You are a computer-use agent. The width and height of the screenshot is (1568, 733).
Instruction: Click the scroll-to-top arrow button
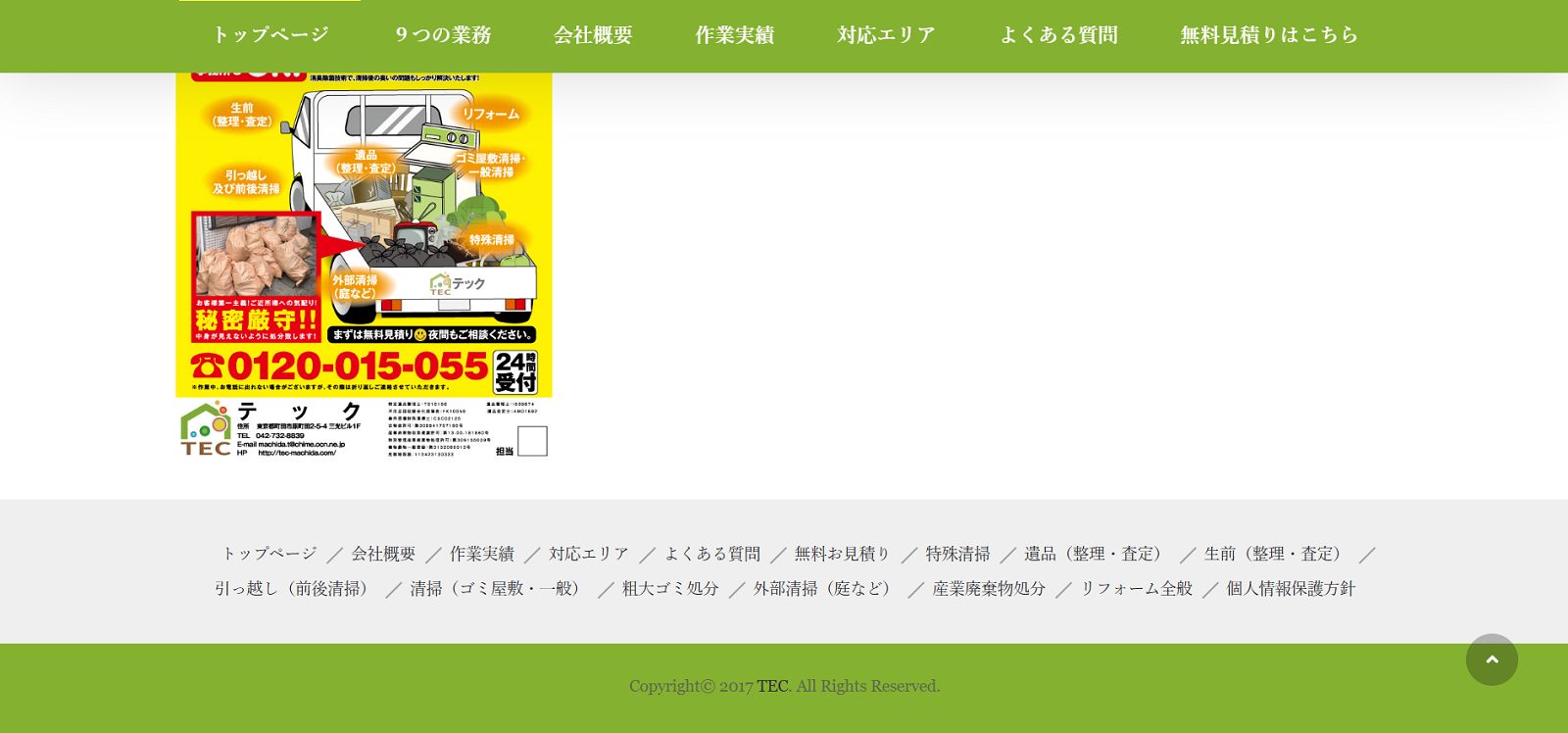1492,660
